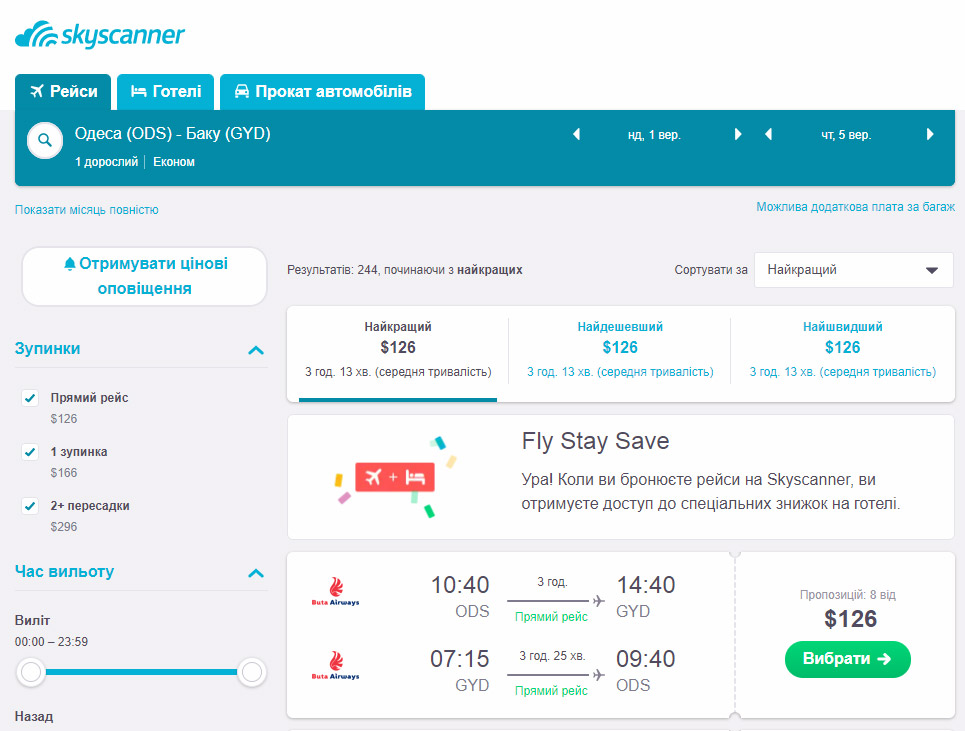This screenshot has width=965, height=731.
Task: Open Можлива додаткова плата за багаж link
Action: coord(855,207)
